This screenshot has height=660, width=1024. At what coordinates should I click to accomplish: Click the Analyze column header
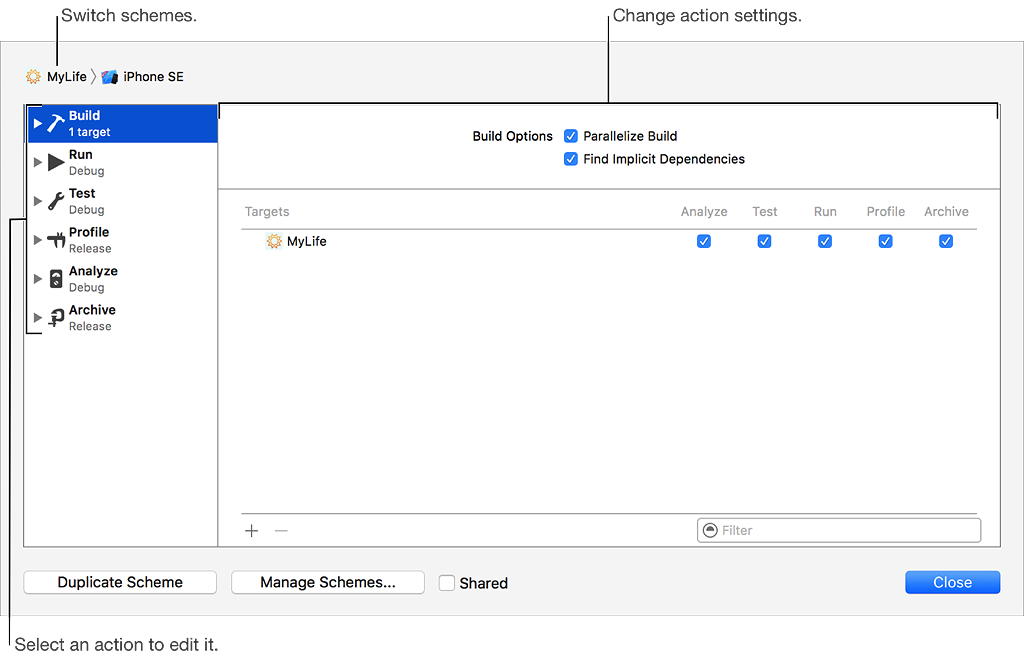[704, 212]
